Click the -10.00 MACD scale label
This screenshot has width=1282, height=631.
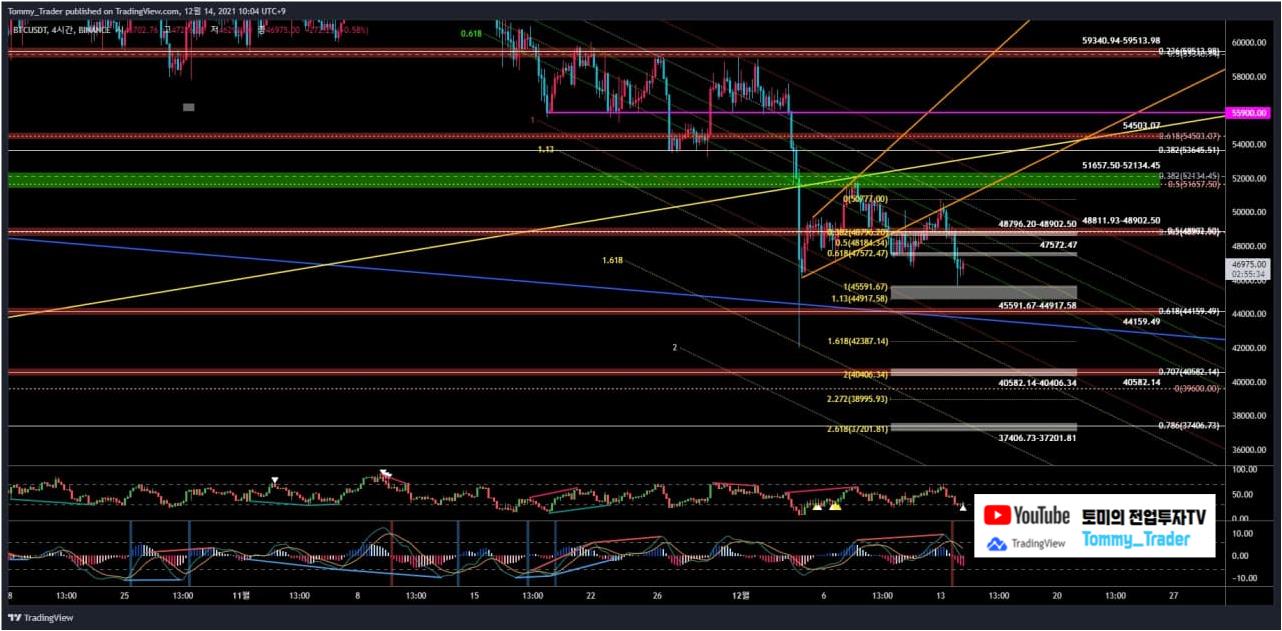click(1244, 579)
